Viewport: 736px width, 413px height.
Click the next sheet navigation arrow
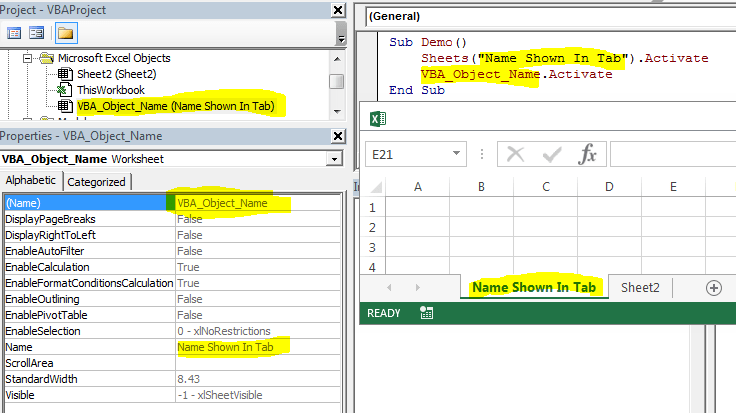[418, 287]
